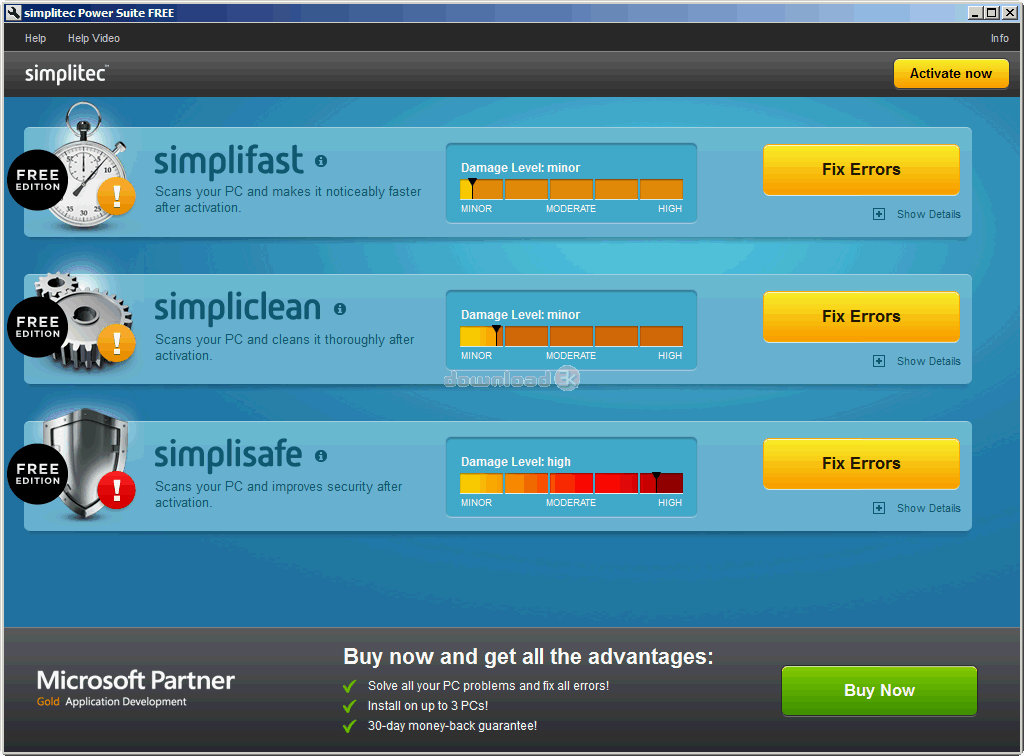Viewport: 1024px width, 756px height.
Task: Click the simplifast stopwatch icon
Action: 86,166
